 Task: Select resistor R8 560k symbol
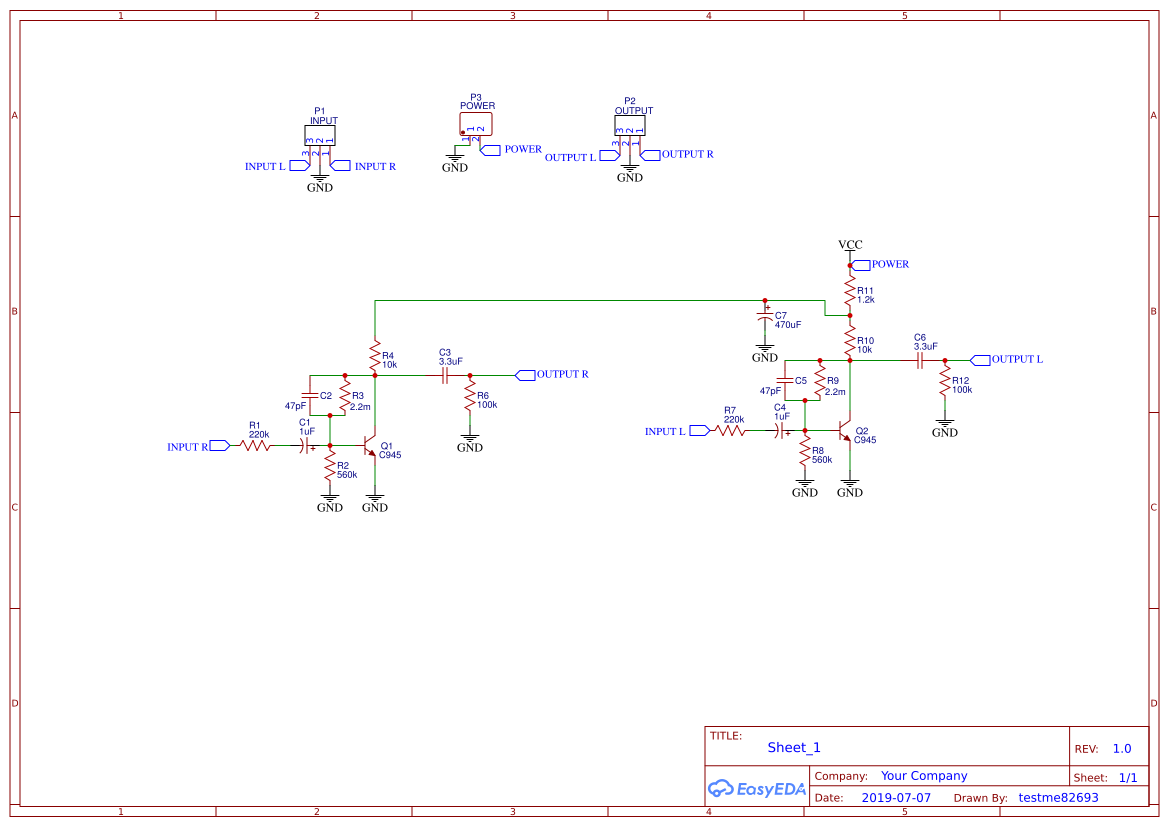(805, 450)
